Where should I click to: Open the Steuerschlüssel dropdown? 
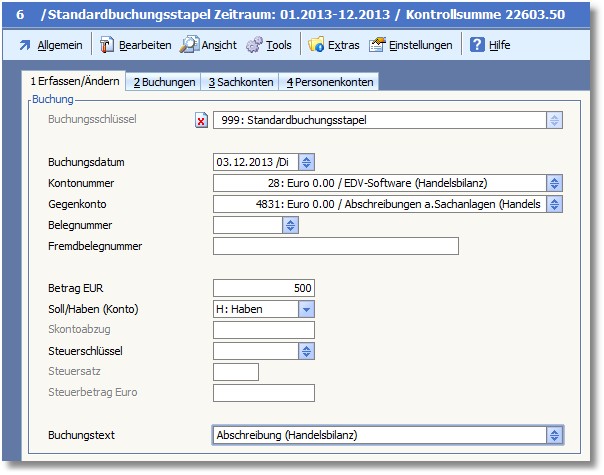coord(306,351)
